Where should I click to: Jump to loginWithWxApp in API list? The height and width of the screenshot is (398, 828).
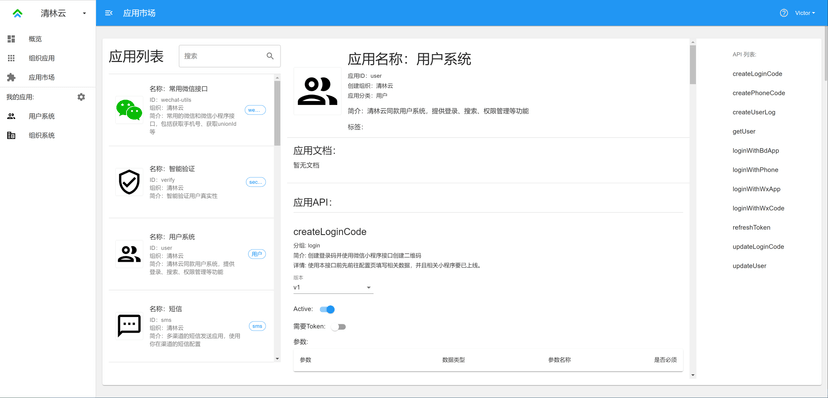point(756,189)
